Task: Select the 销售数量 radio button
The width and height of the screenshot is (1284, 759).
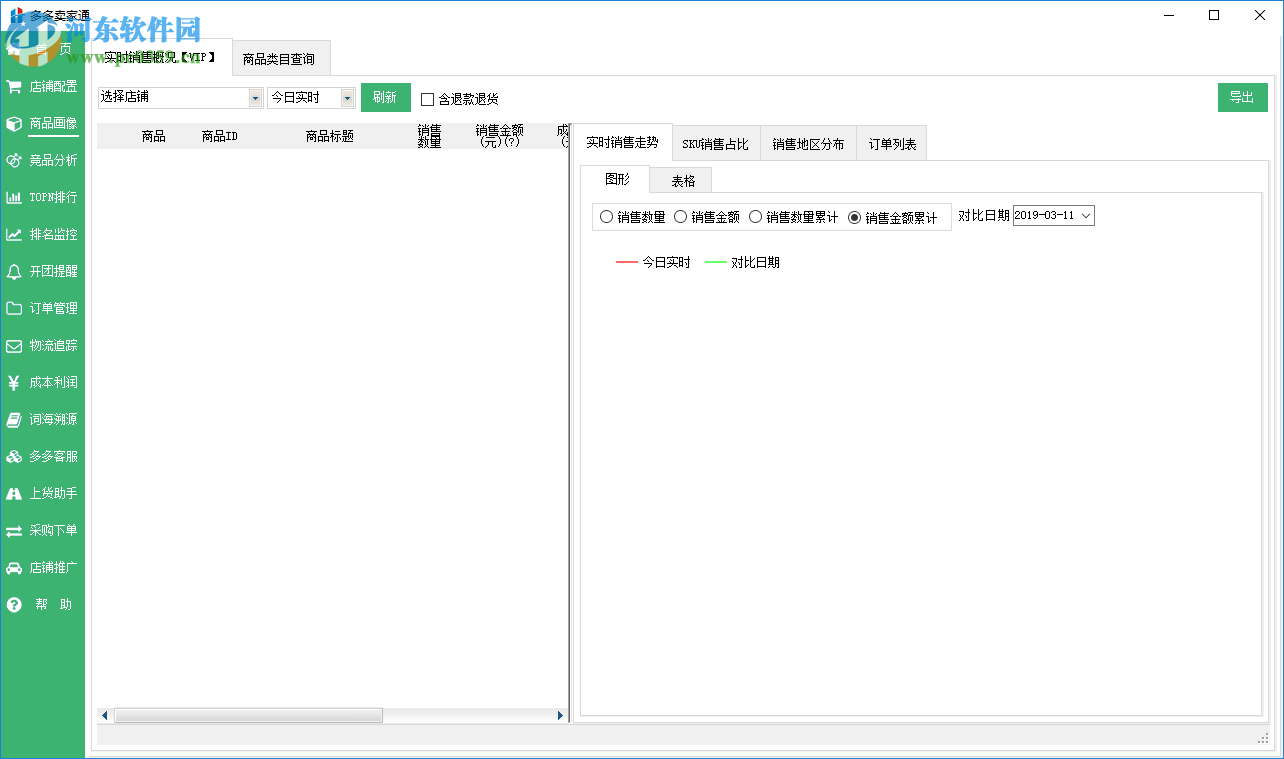Action: coord(606,216)
